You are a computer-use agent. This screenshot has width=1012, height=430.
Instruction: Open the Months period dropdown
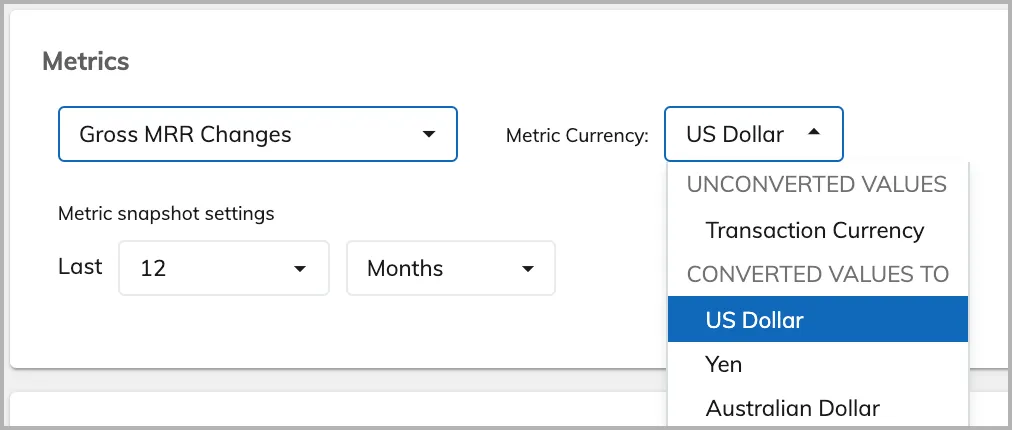click(450, 268)
